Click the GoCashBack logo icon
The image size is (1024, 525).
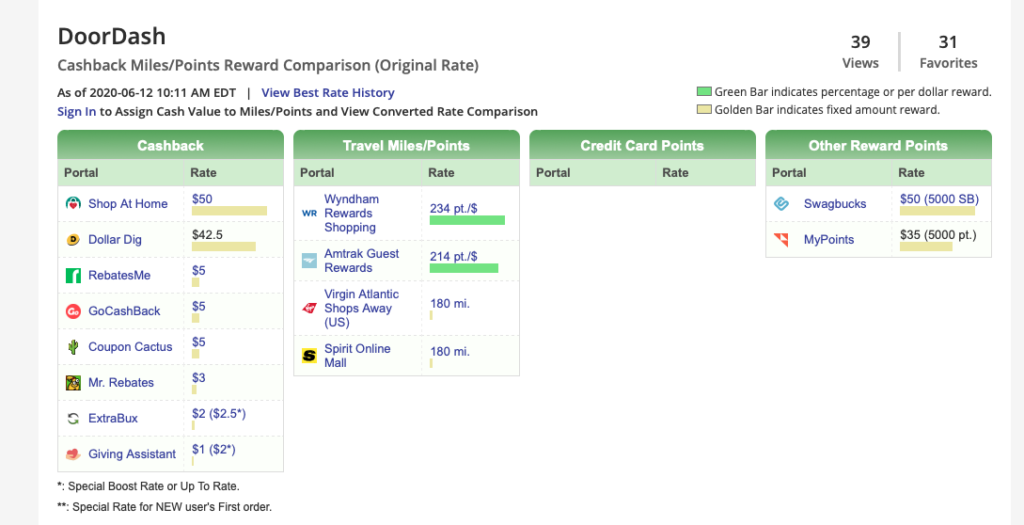(x=73, y=311)
